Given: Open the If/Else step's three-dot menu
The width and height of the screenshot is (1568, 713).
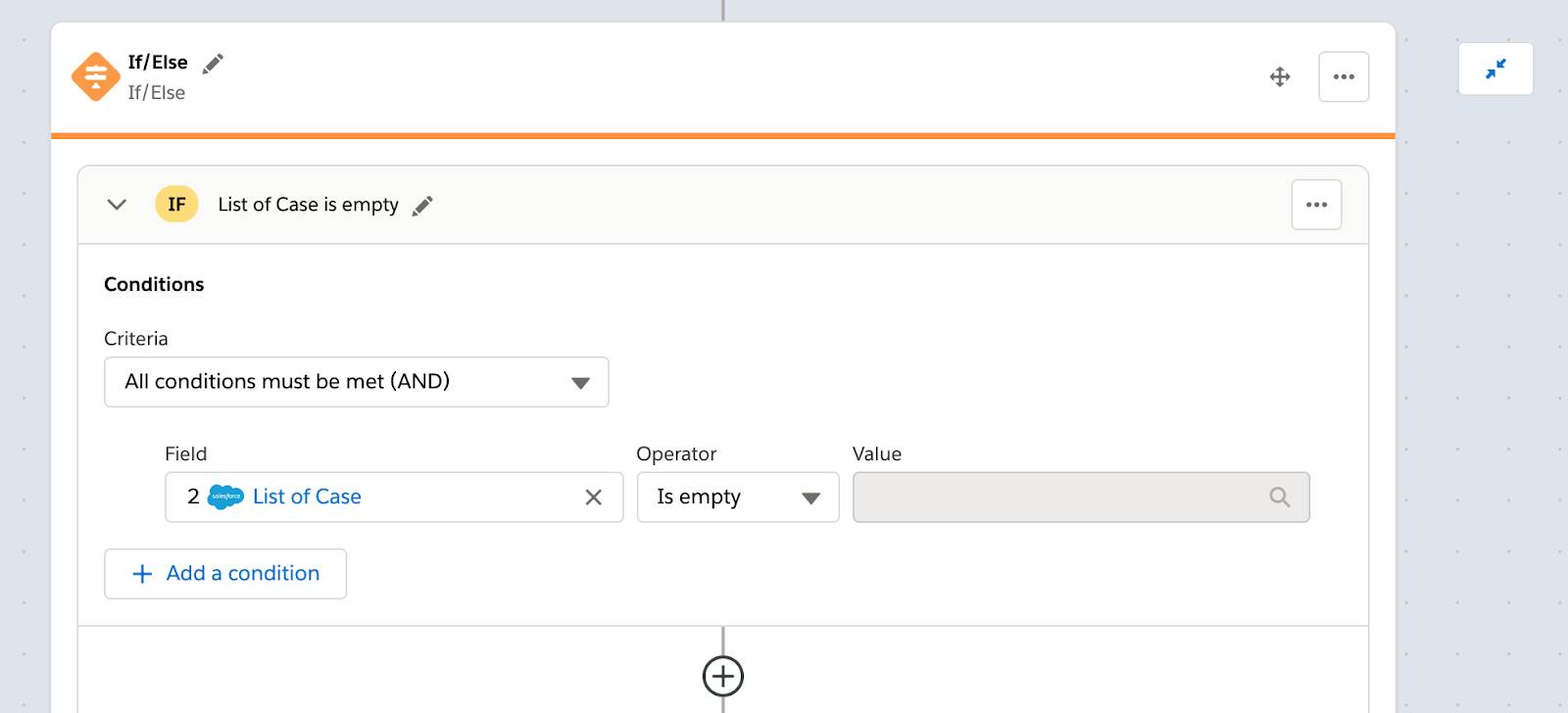Looking at the screenshot, I should coord(1344,76).
